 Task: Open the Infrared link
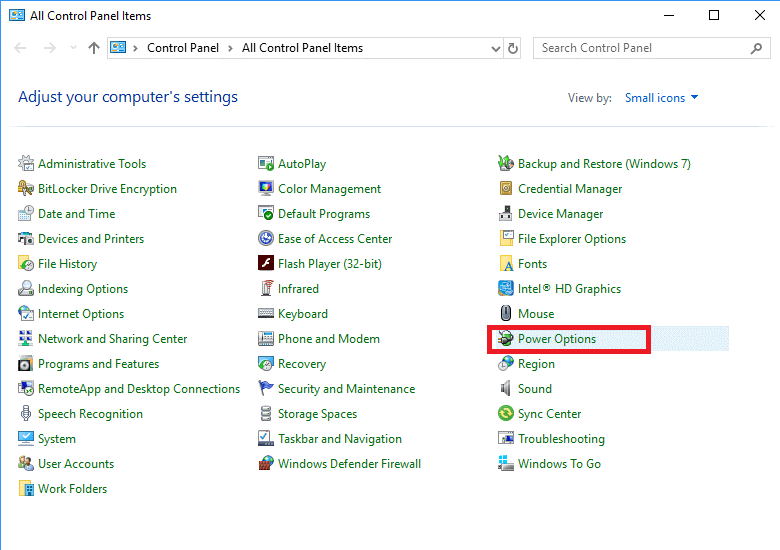pos(298,288)
